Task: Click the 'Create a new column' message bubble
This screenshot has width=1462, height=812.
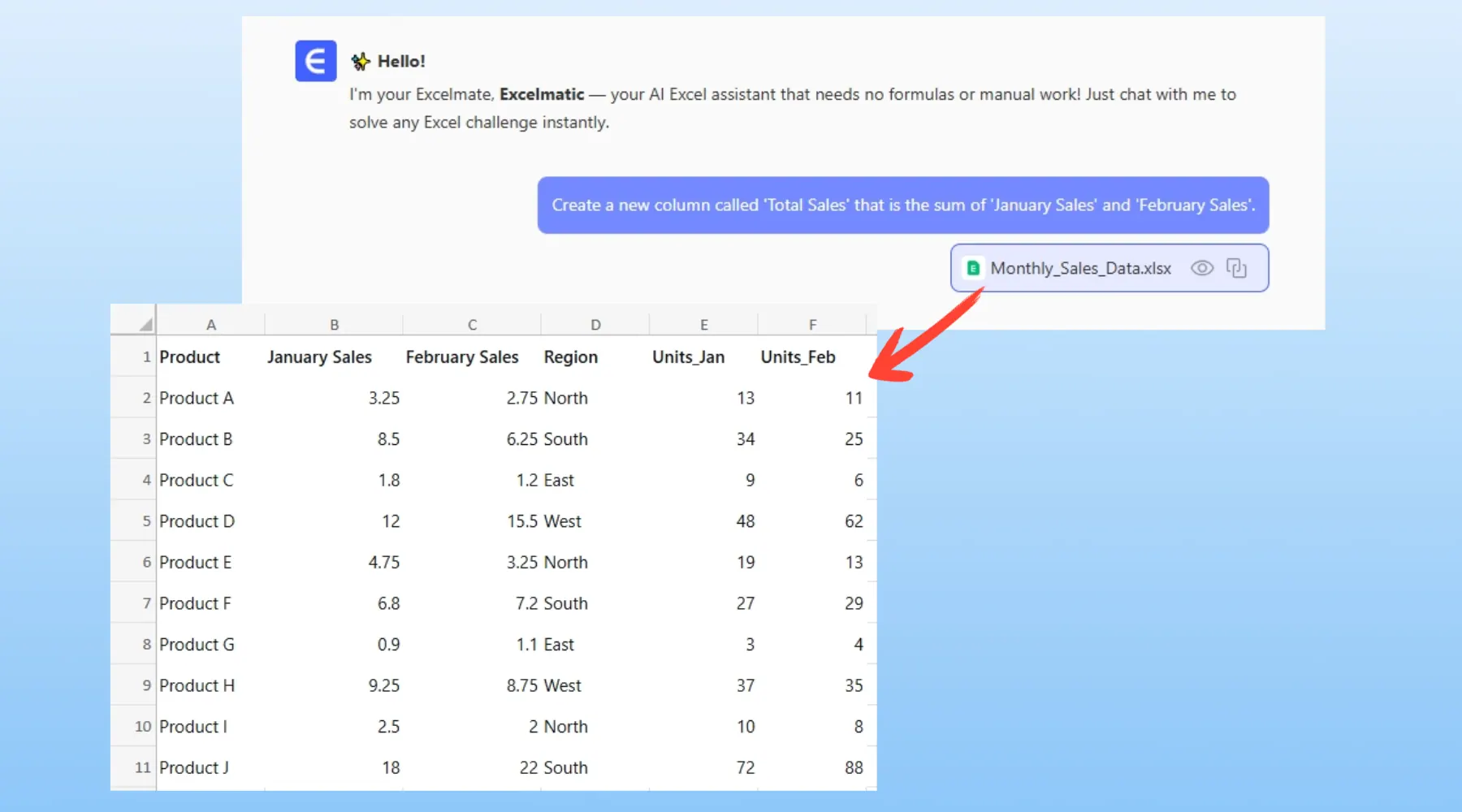Action: (902, 205)
